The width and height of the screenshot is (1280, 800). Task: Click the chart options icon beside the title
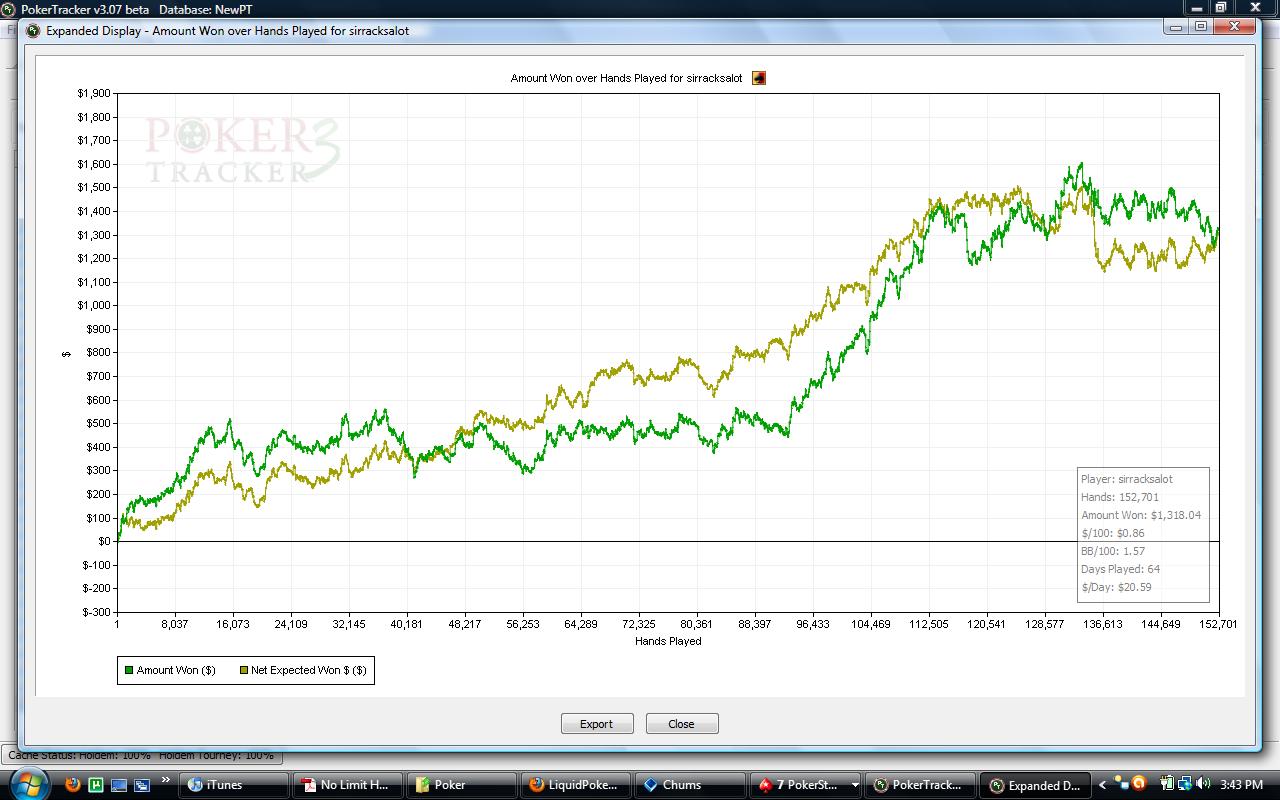tap(759, 78)
